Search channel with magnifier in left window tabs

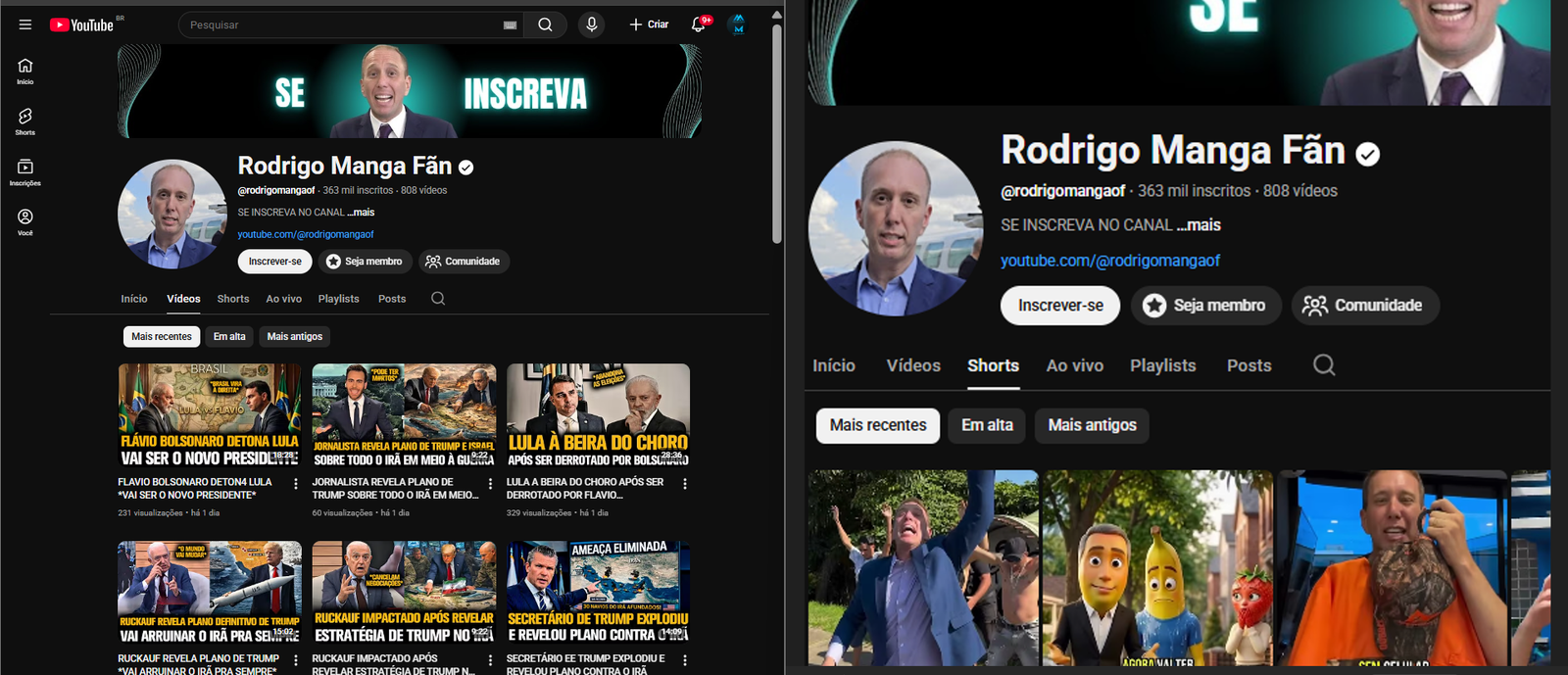[x=438, y=299]
